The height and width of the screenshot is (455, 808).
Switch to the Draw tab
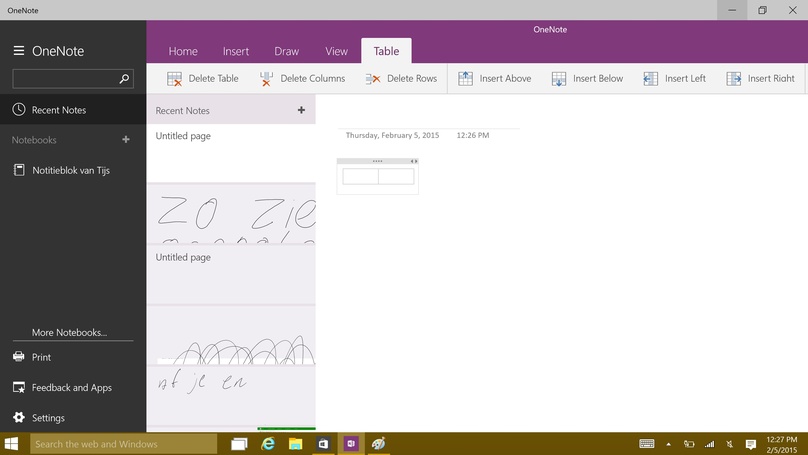pos(287,51)
